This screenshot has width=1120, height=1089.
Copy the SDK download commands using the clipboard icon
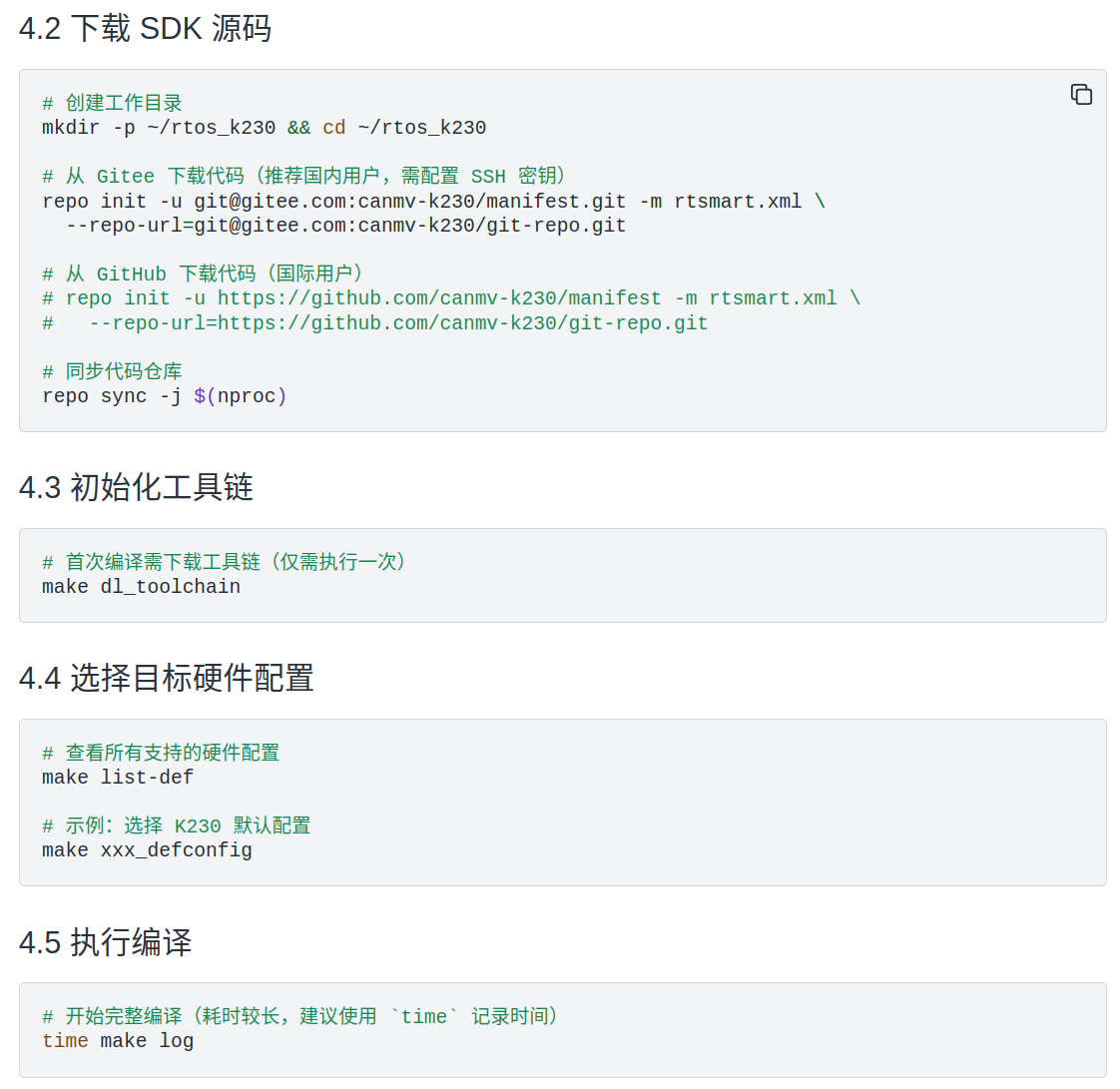pos(1081,94)
